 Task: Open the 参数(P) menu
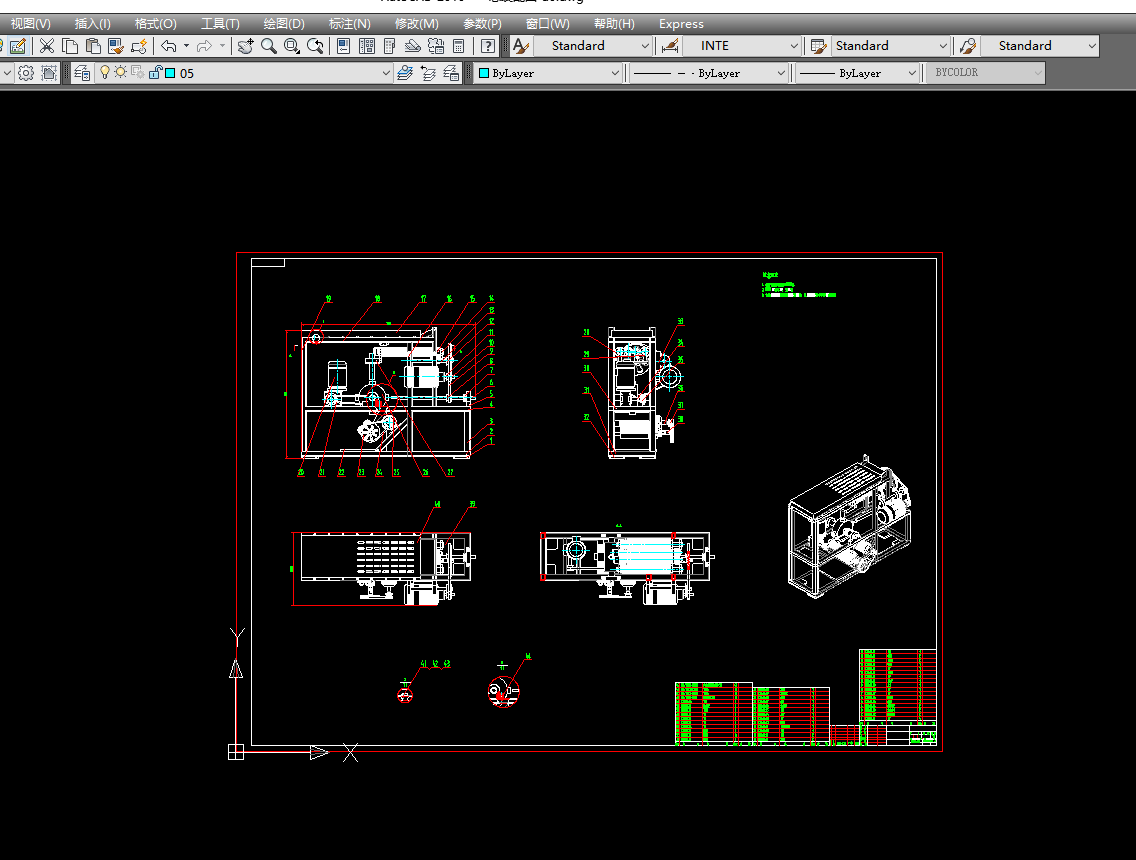(483, 24)
